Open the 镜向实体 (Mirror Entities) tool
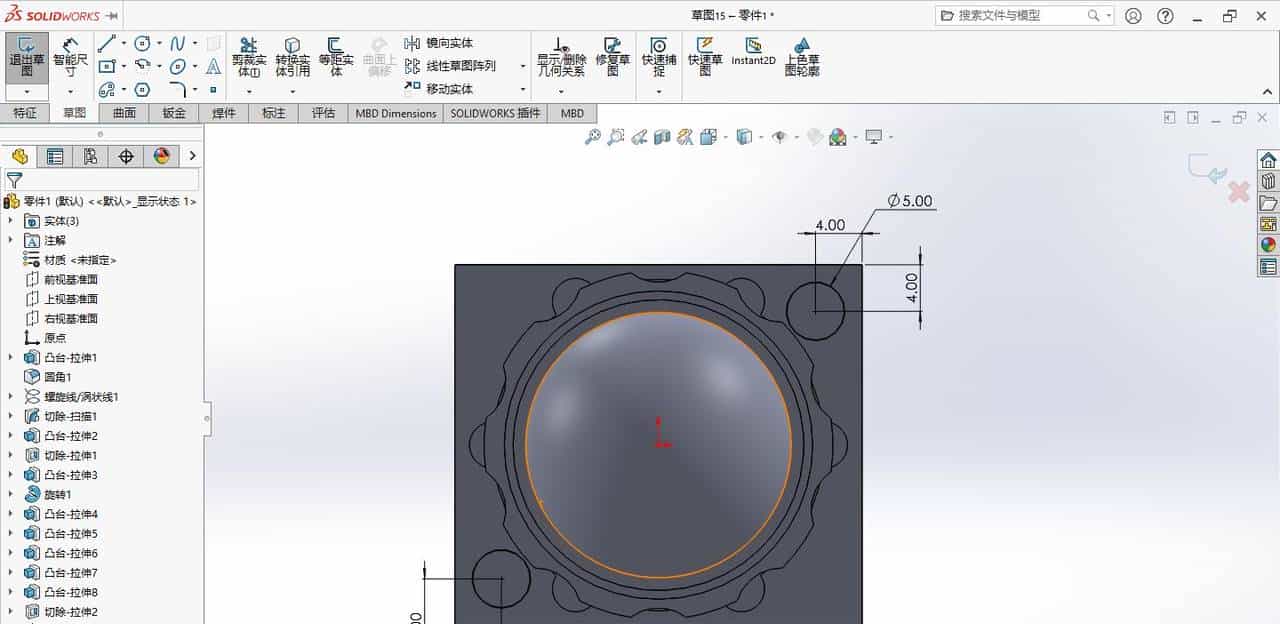This screenshot has width=1280, height=624. [x=443, y=42]
